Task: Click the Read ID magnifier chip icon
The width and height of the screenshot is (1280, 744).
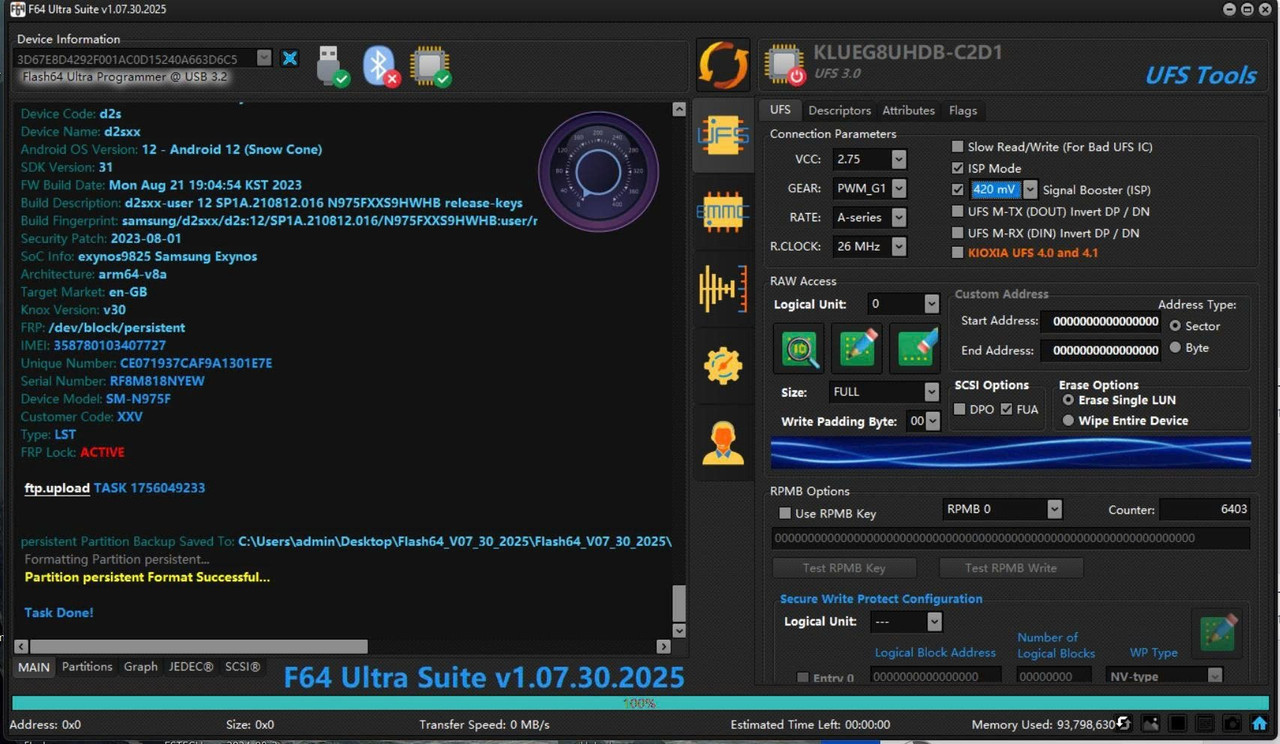Action: click(x=799, y=347)
